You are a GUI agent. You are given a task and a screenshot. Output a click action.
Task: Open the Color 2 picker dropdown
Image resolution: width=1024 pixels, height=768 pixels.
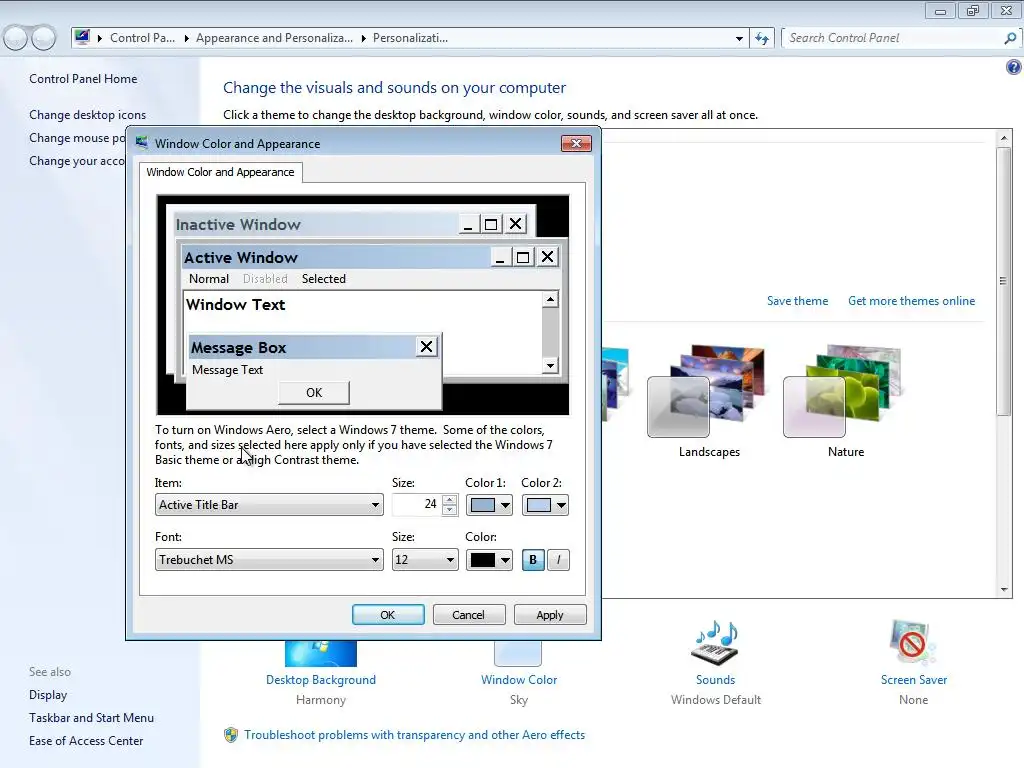click(545, 505)
